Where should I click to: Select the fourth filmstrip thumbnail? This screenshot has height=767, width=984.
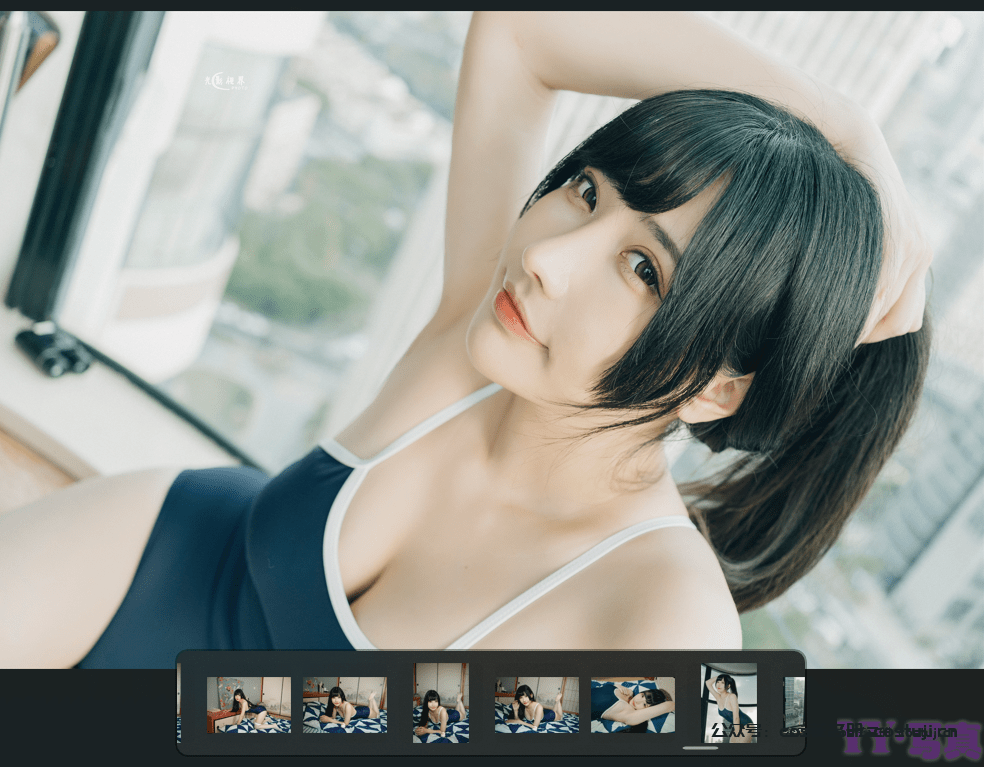click(536, 705)
